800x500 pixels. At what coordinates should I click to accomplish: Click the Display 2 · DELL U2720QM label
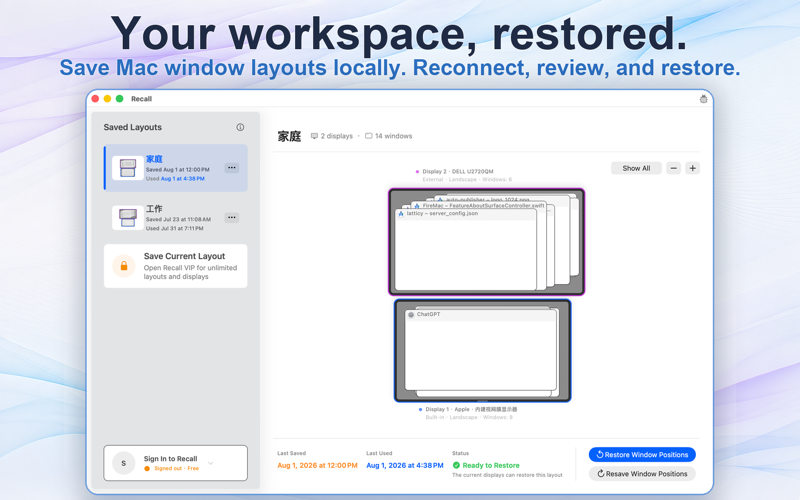pos(458,171)
